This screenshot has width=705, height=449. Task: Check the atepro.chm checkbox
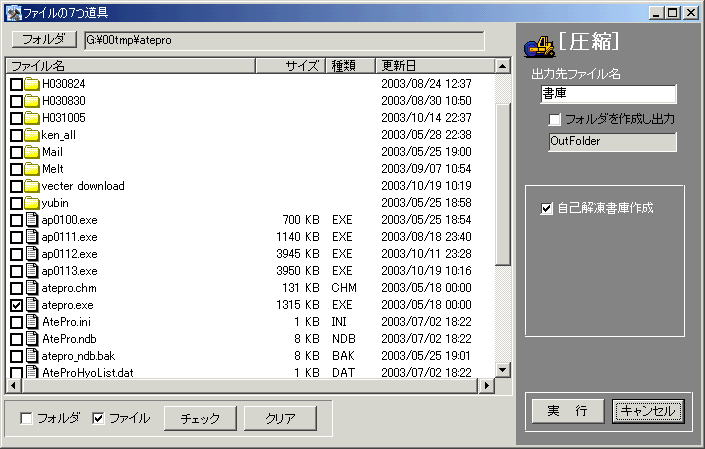(16, 288)
